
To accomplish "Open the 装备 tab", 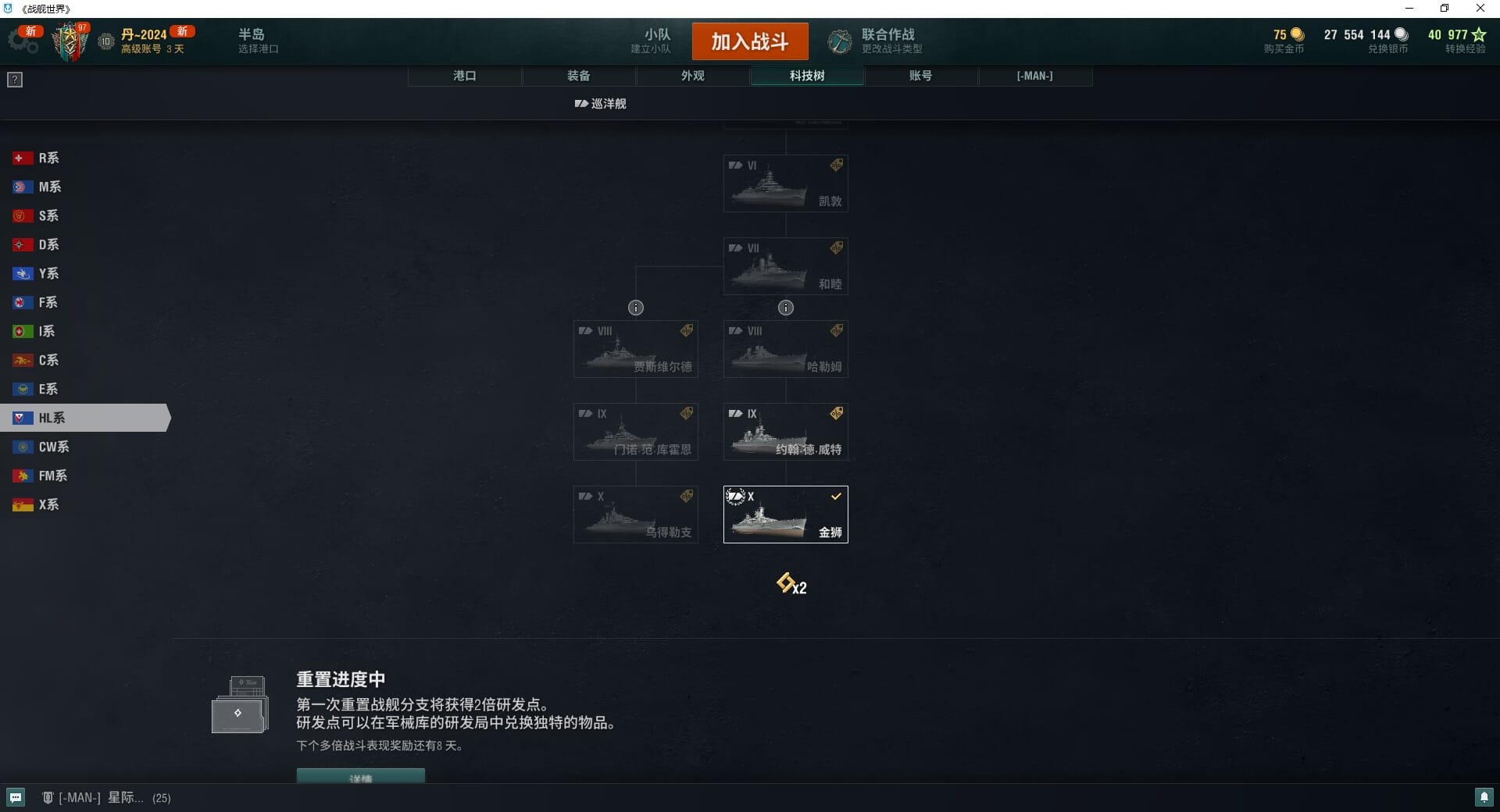I will tap(579, 76).
